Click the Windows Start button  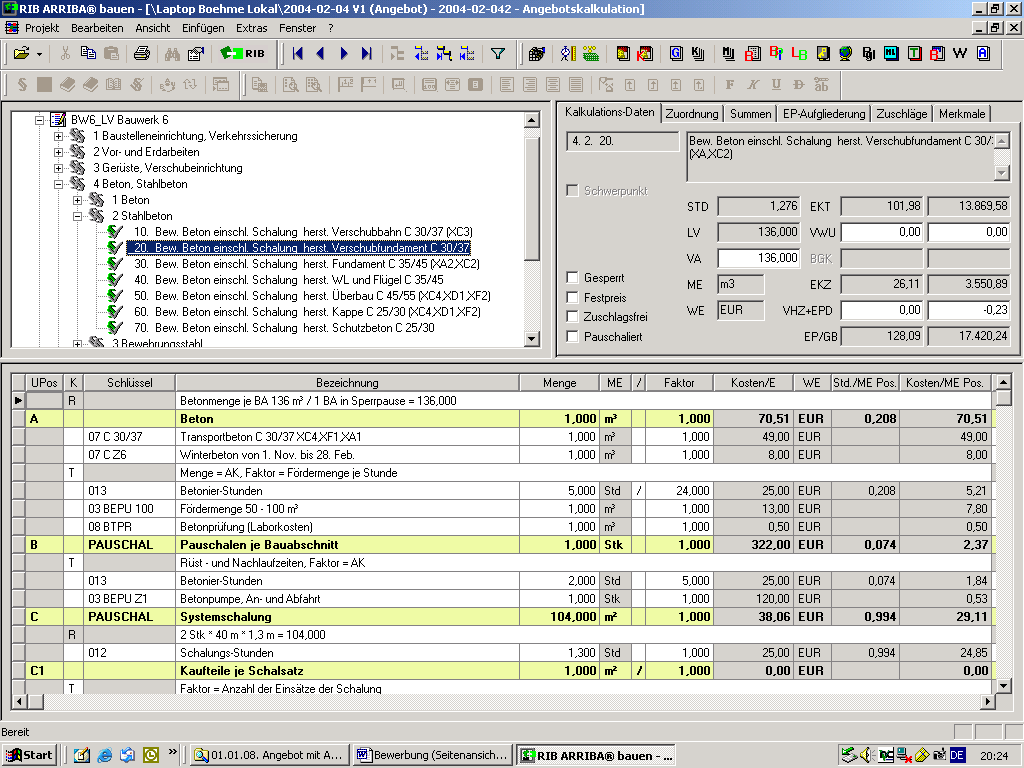[30, 754]
